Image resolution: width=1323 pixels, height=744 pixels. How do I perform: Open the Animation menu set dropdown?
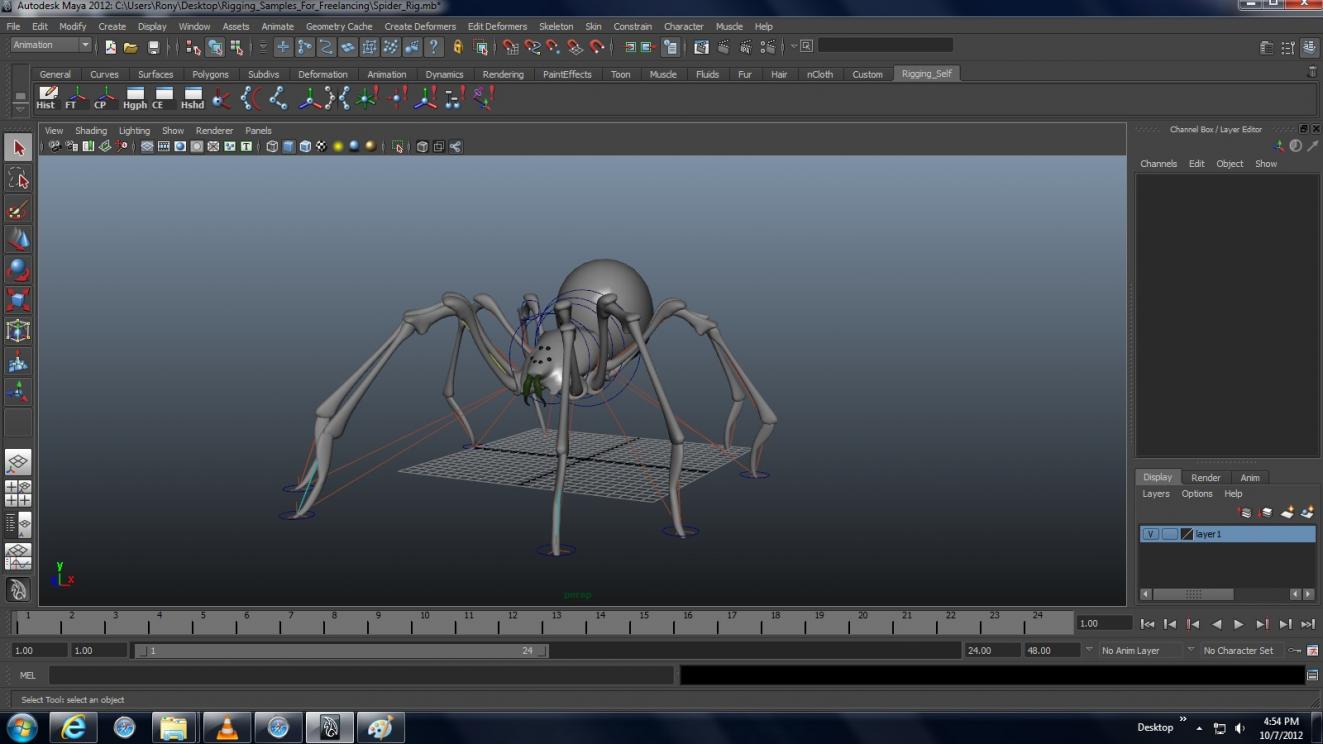click(x=51, y=45)
